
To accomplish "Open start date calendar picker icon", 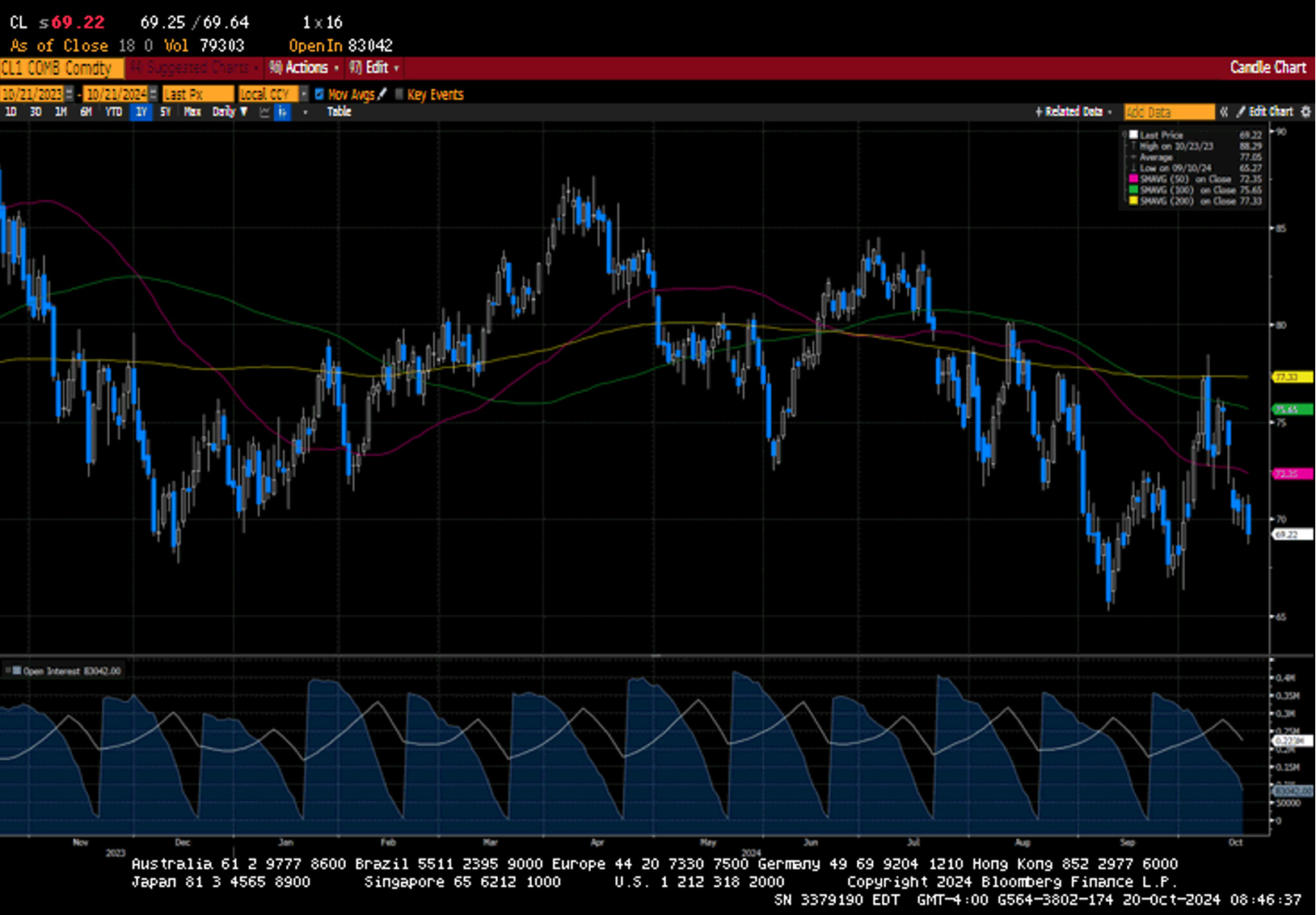I will click(x=70, y=95).
